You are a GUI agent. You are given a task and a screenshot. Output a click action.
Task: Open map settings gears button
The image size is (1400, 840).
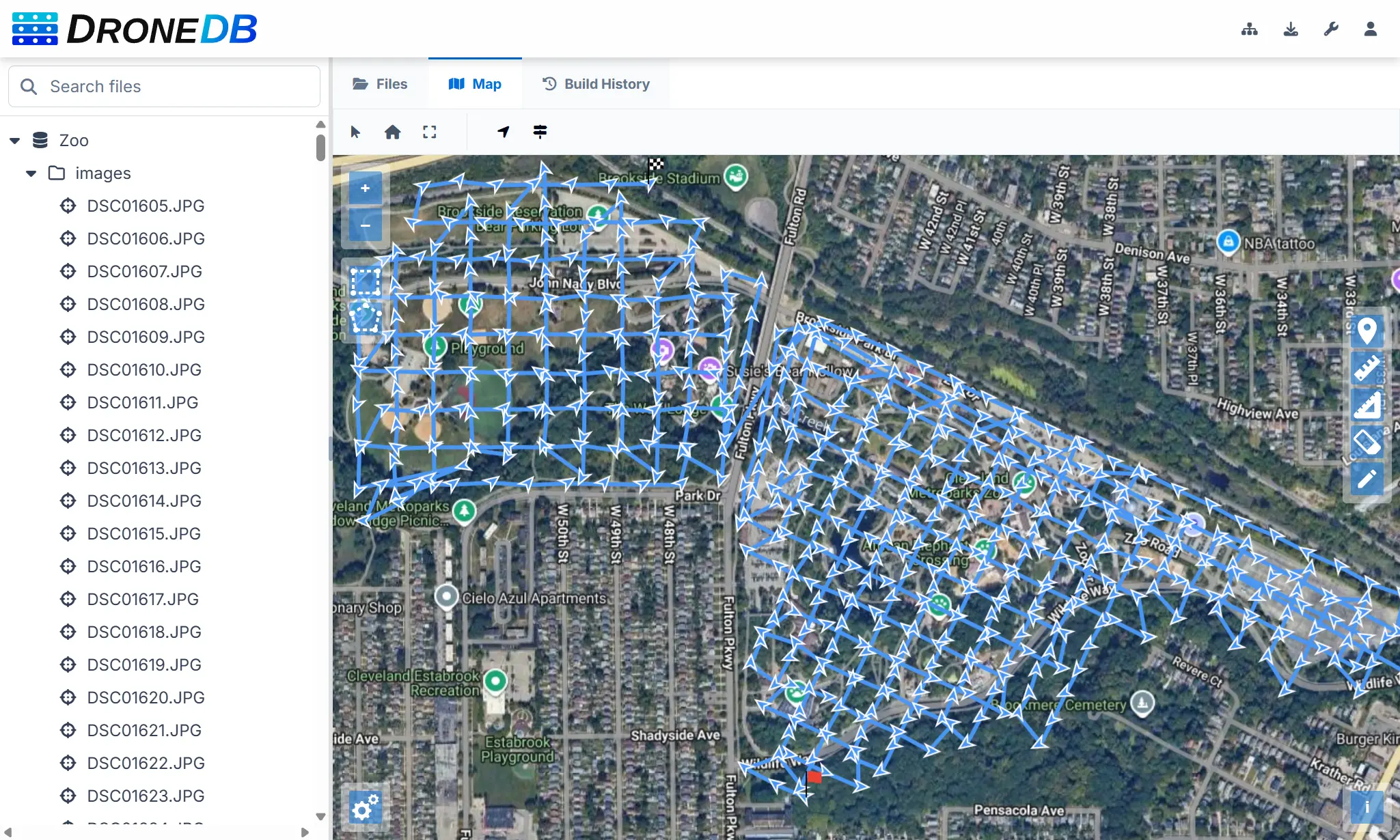coord(366,808)
